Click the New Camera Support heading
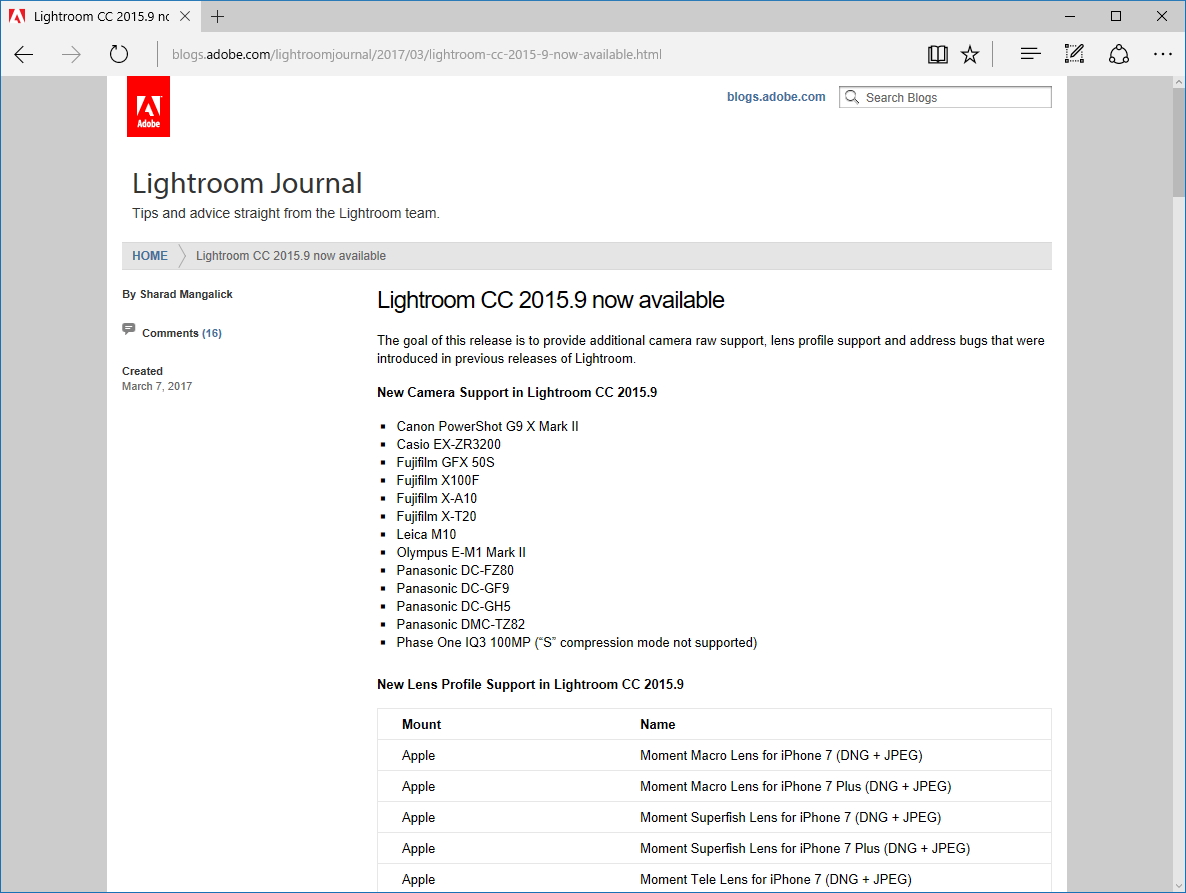Screen dimensions: 1186x893 pos(517,392)
